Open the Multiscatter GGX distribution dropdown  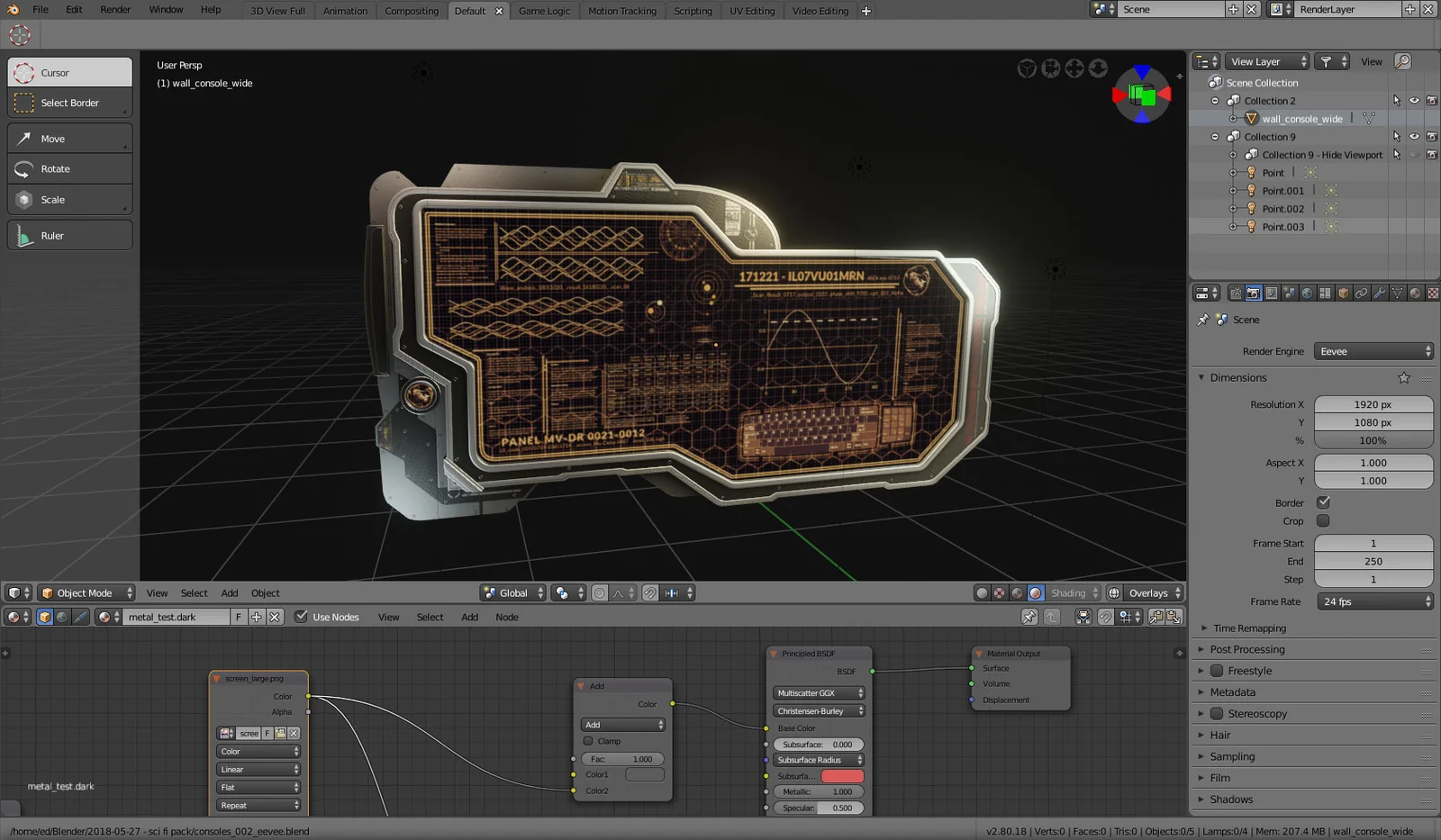818,693
